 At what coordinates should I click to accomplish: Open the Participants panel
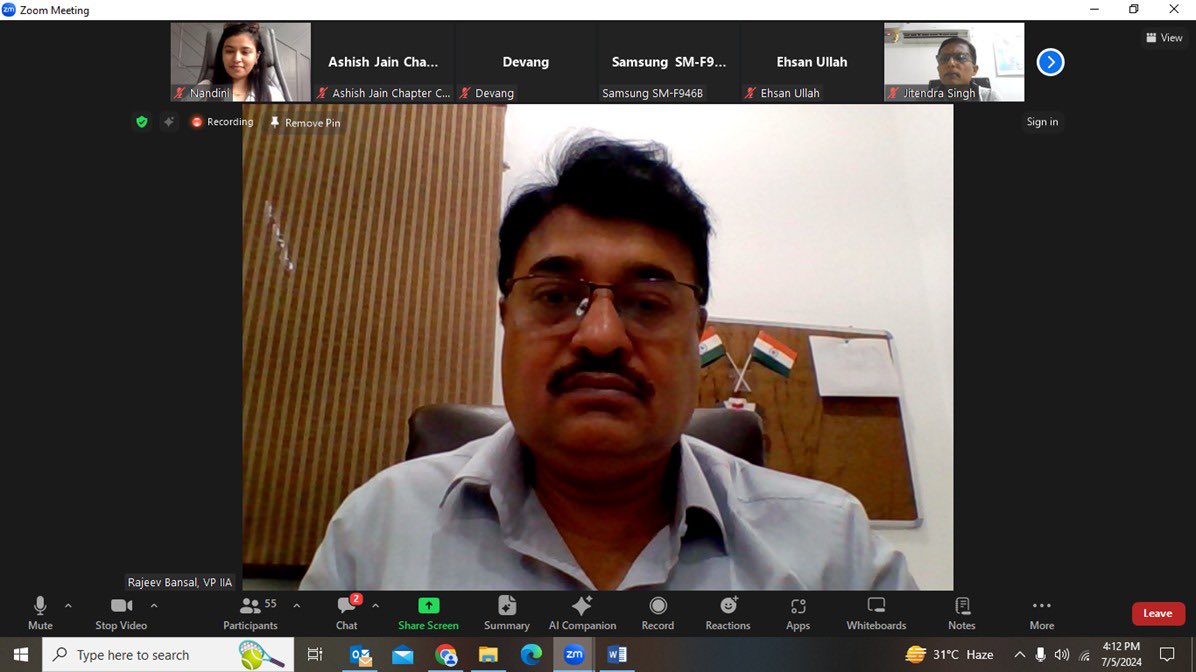click(250, 613)
